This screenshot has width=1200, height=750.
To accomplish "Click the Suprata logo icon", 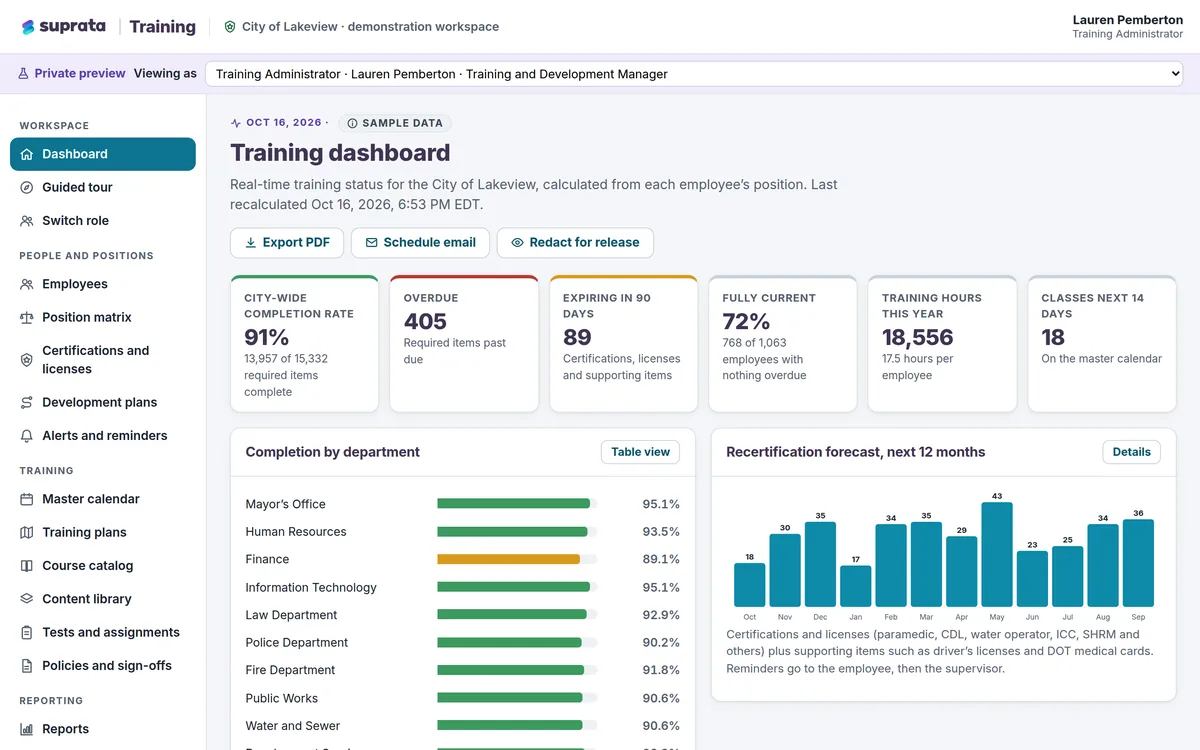I will pyautogui.click(x=28, y=27).
